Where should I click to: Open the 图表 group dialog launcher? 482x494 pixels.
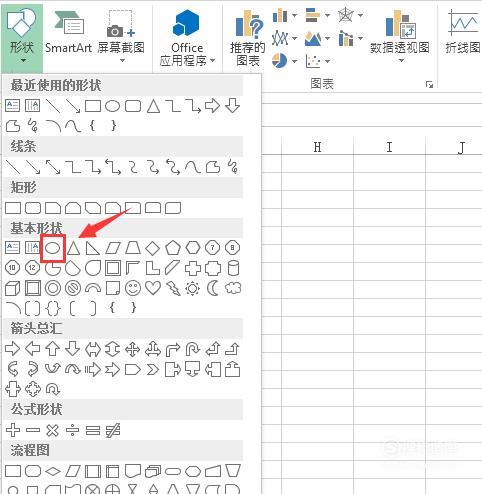429,84
